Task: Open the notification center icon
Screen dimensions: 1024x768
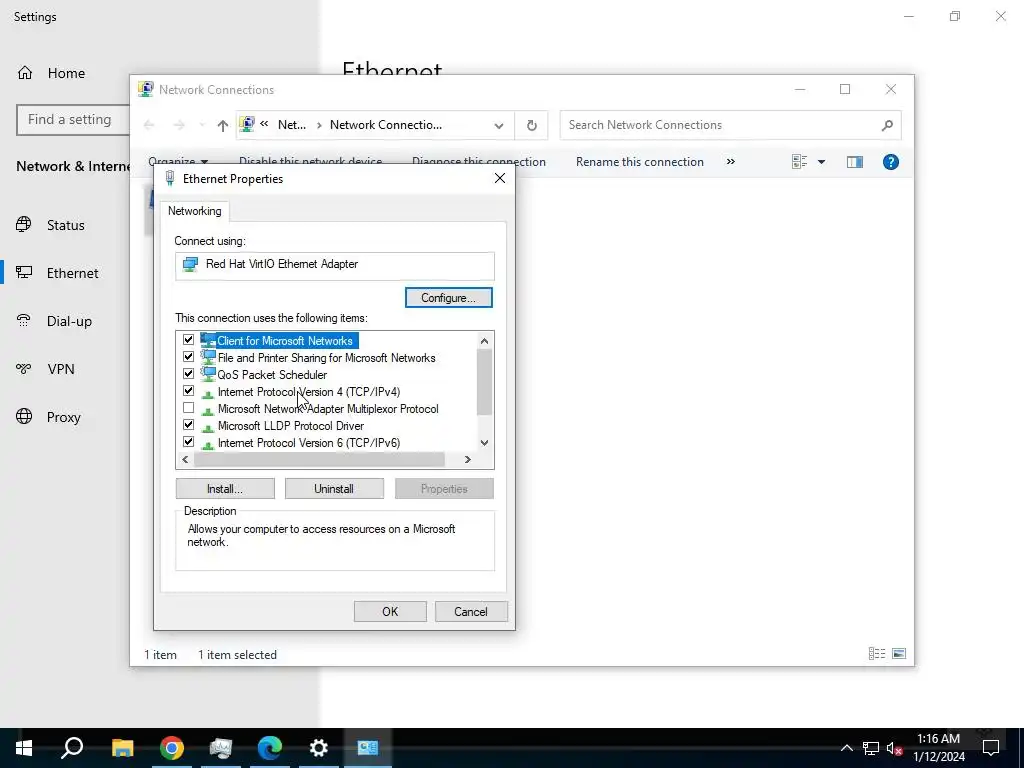Action: coord(991,748)
